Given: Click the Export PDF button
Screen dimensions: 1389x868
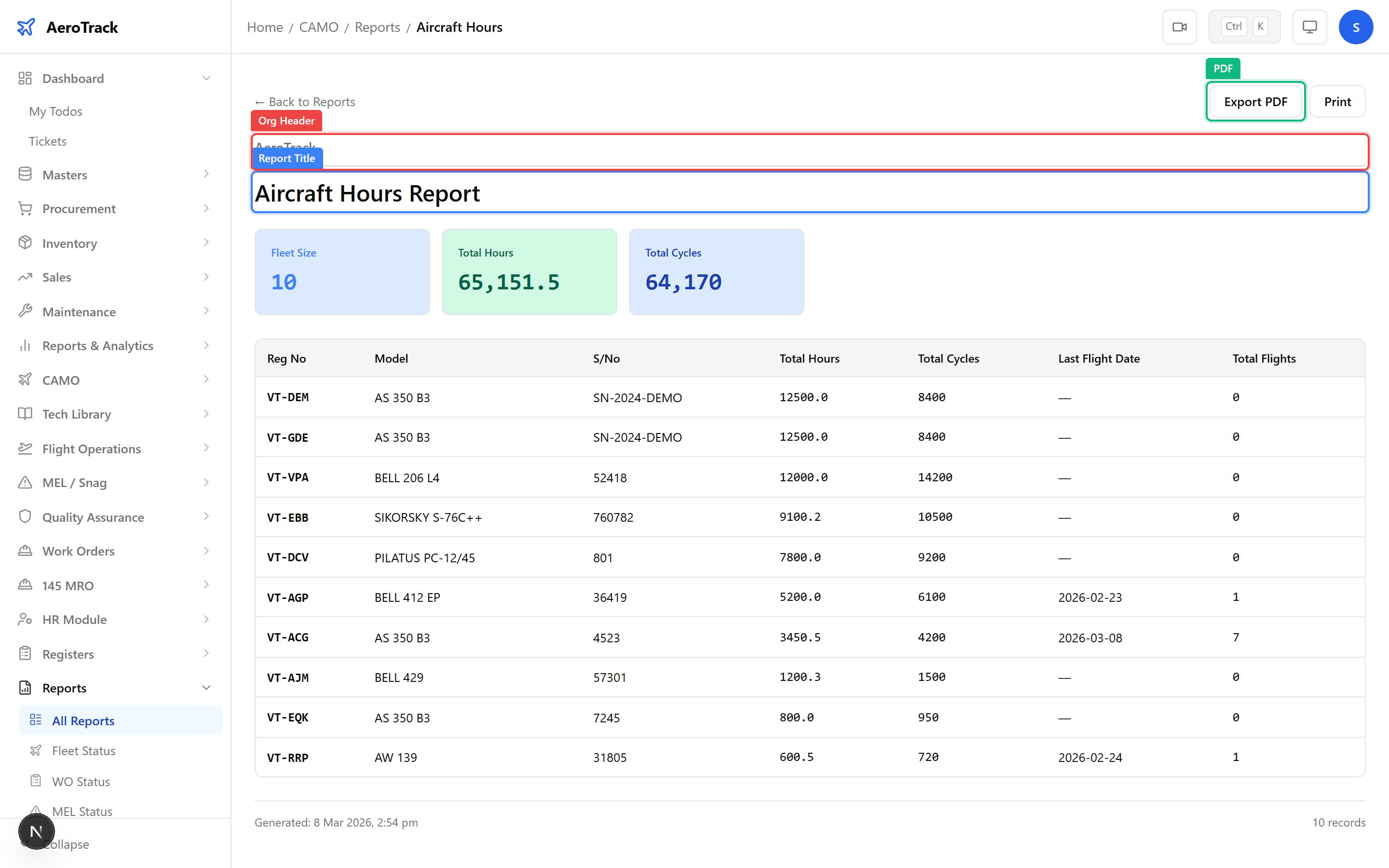Looking at the screenshot, I should pos(1255,101).
